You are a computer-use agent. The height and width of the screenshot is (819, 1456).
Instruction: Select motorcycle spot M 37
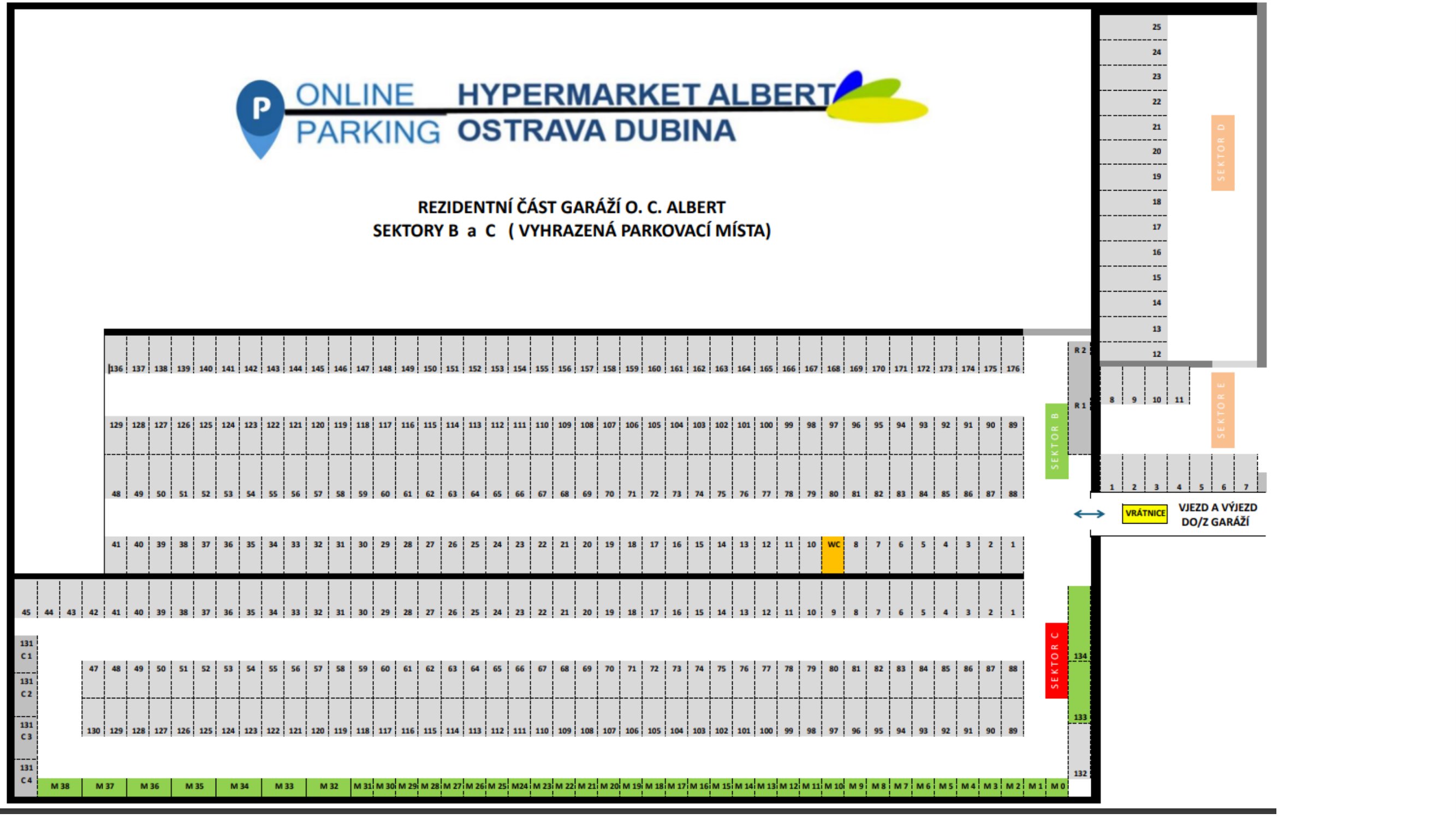point(105,787)
